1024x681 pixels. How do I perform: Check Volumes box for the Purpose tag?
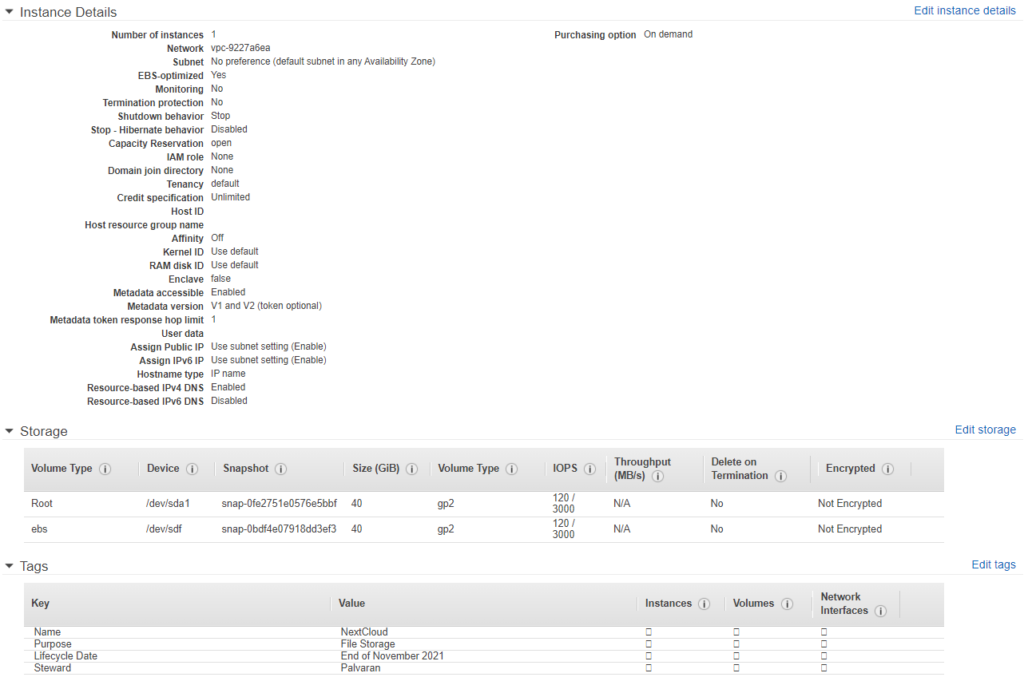point(736,644)
